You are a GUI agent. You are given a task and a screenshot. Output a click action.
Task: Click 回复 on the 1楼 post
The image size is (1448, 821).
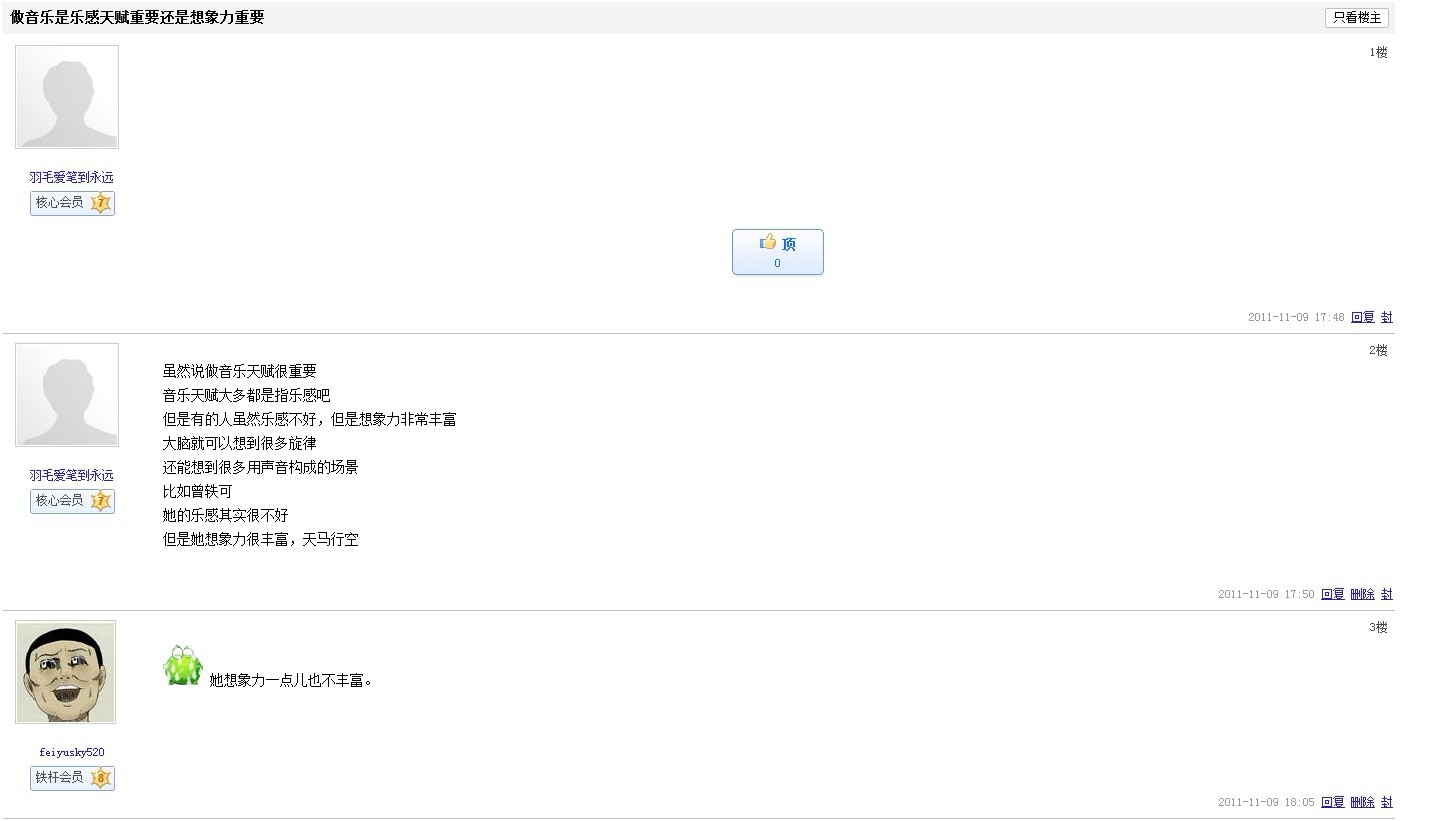(x=1362, y=317)
